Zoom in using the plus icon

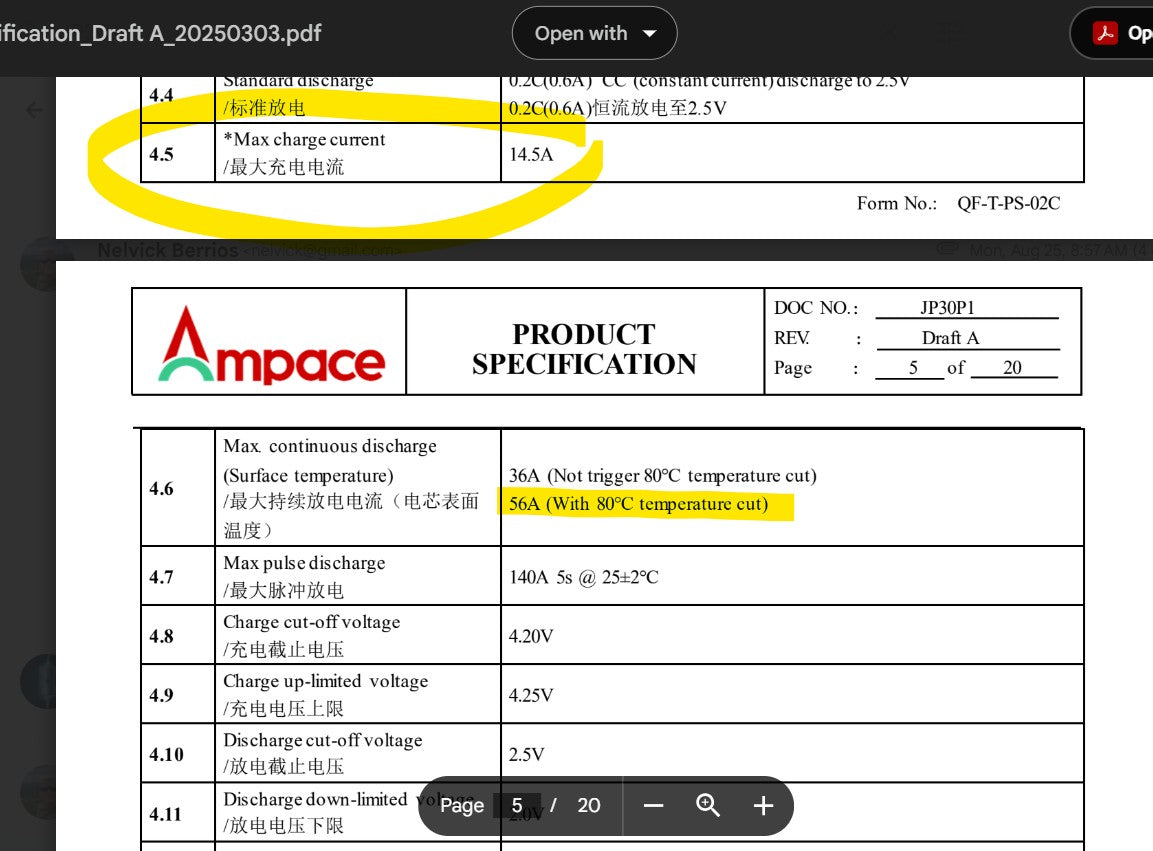(x=762, y=806)
